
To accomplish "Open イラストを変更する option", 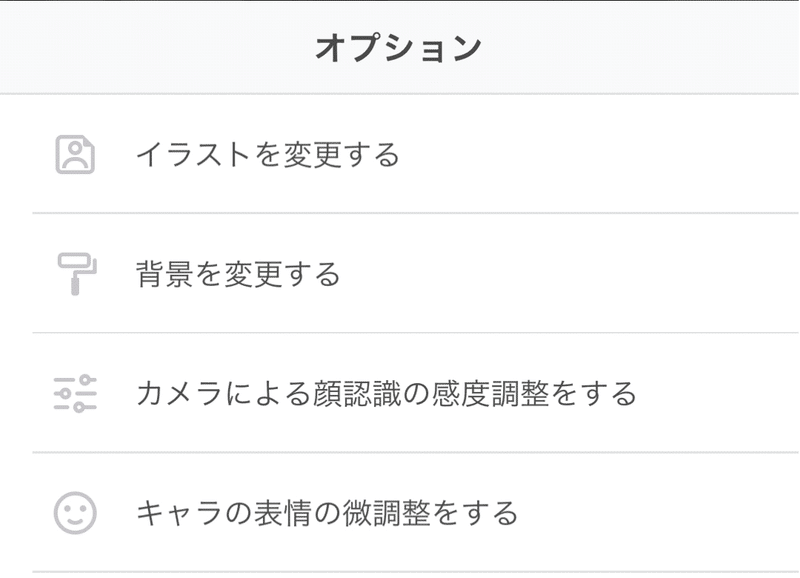I will (x=400, y=155).
